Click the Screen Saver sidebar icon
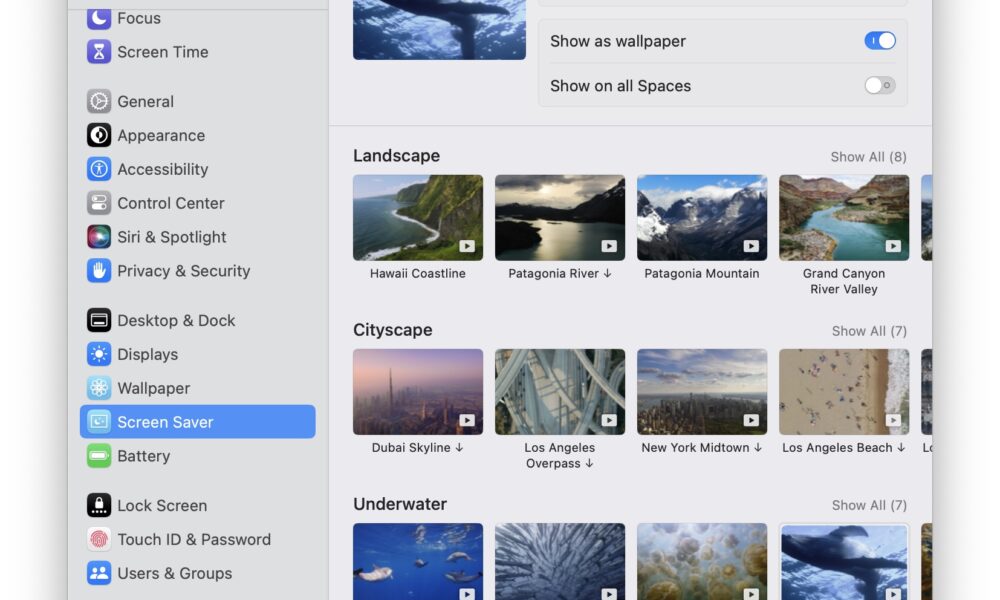 tap(99, 421)
